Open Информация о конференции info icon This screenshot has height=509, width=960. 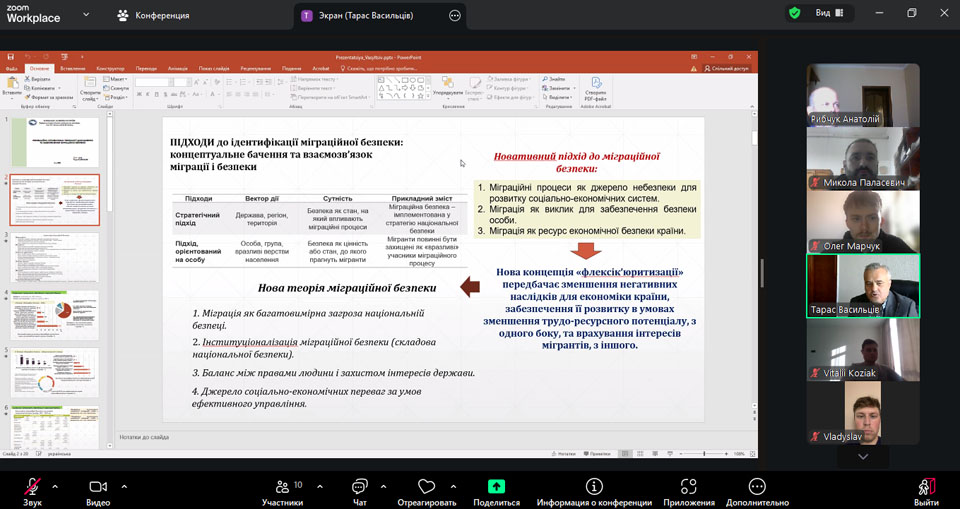pyautogui.click(x=594, y=487)
